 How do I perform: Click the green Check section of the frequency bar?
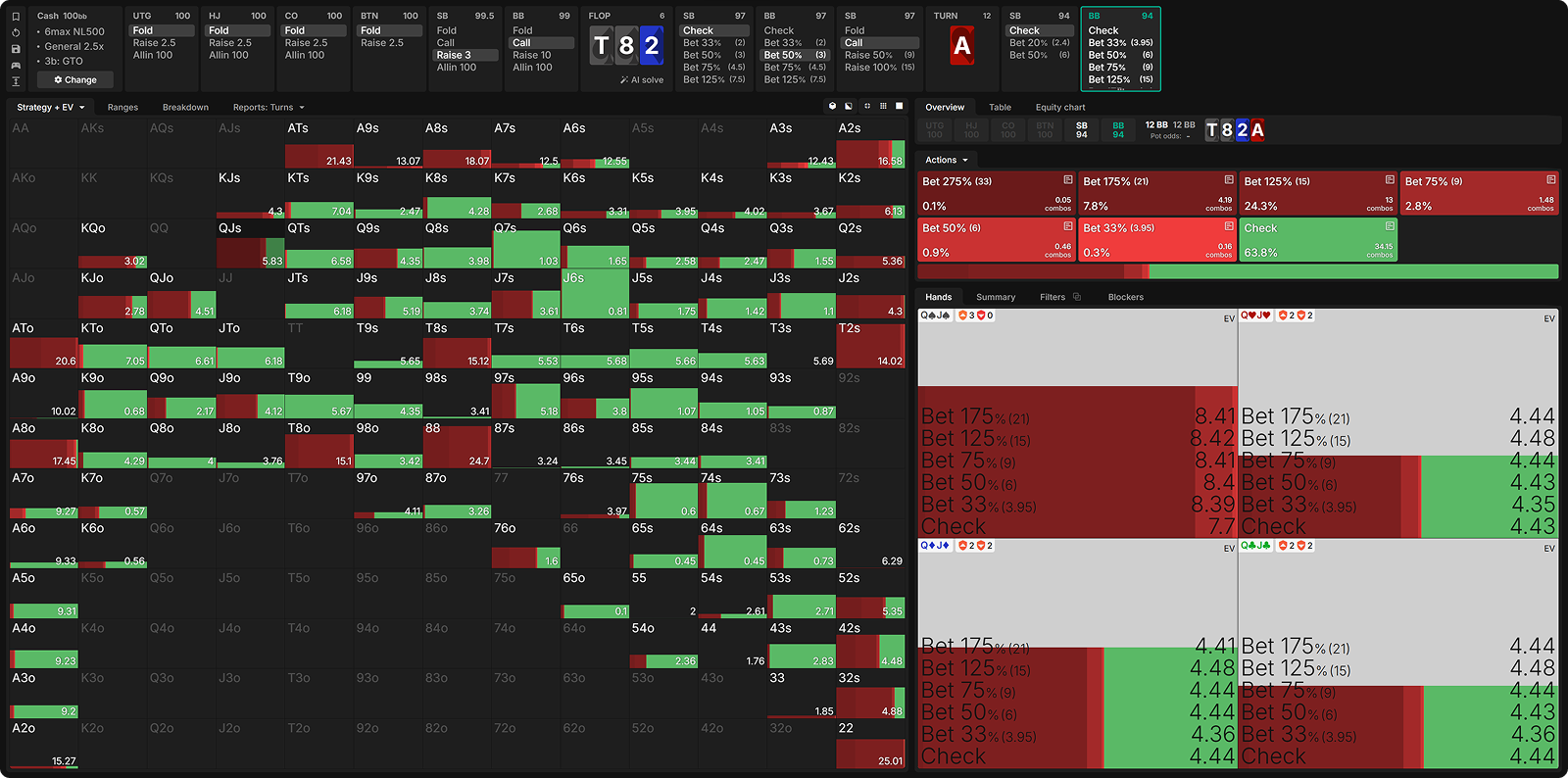pyautogui.click(x=1352, y=271)
